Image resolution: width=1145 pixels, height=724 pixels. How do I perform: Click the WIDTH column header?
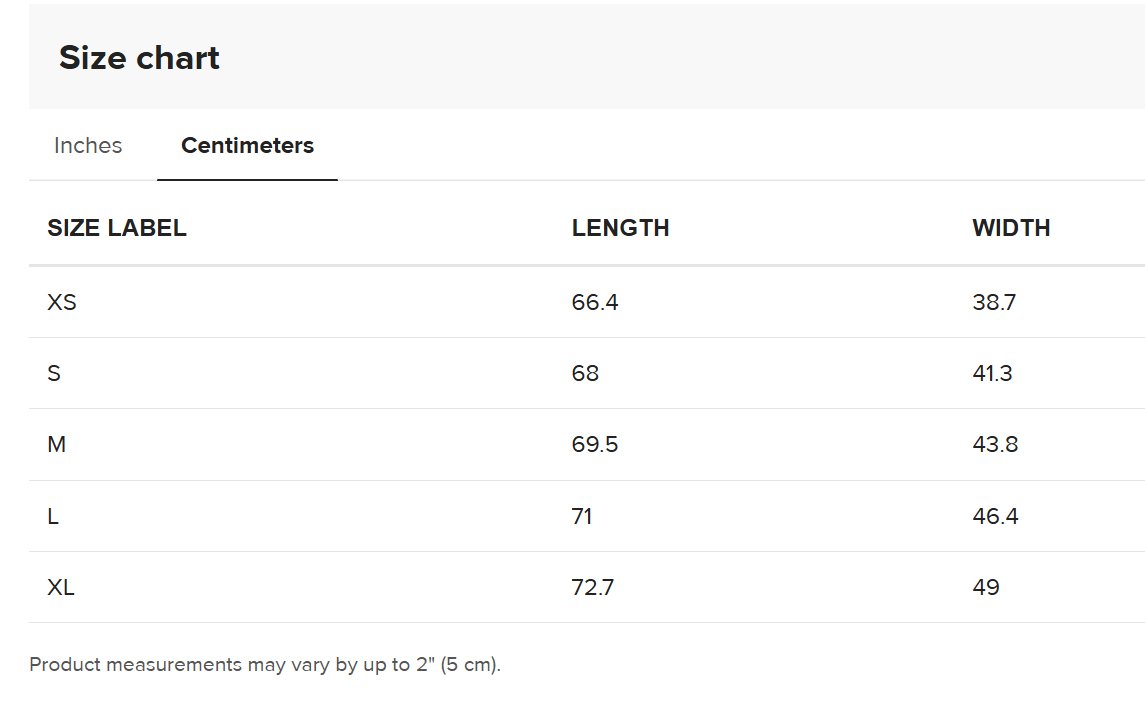pos(1011,228)
